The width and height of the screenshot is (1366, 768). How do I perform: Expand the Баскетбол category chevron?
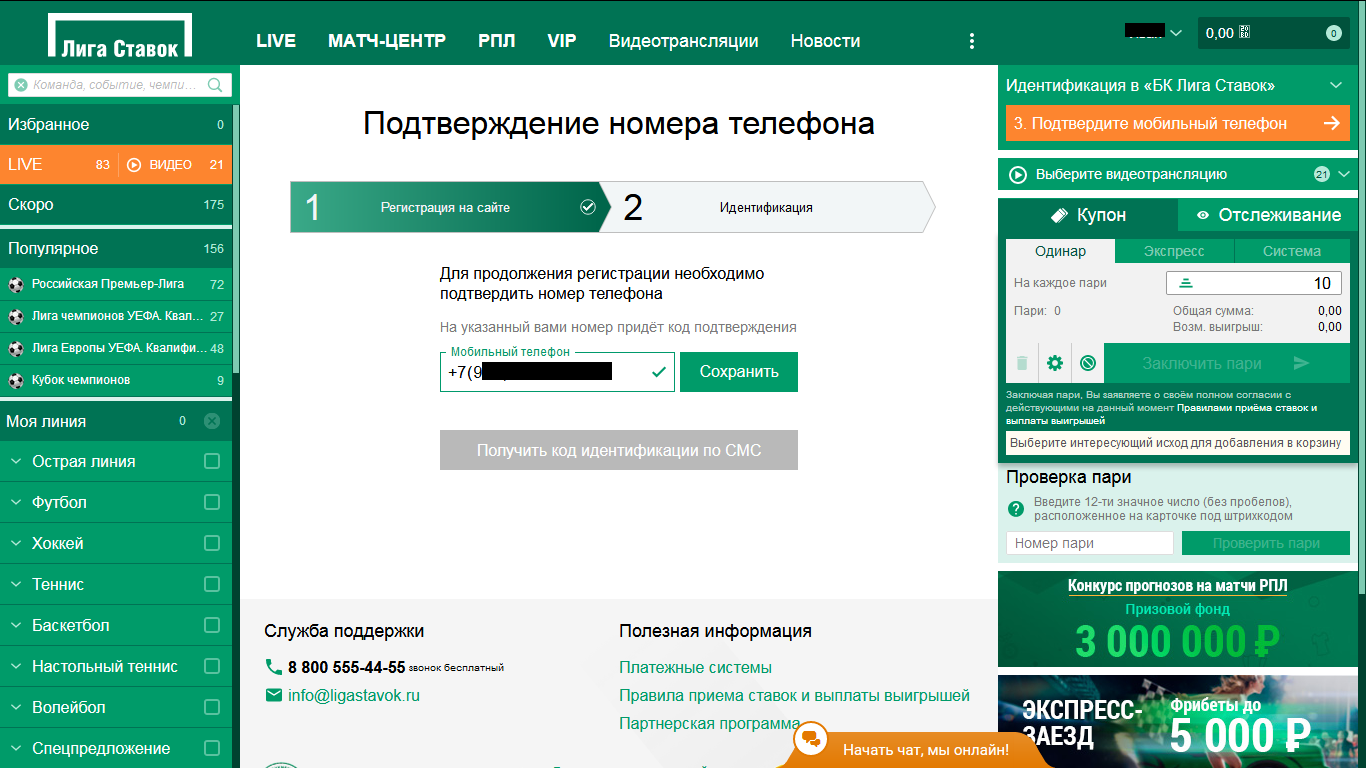click(15, 625)
